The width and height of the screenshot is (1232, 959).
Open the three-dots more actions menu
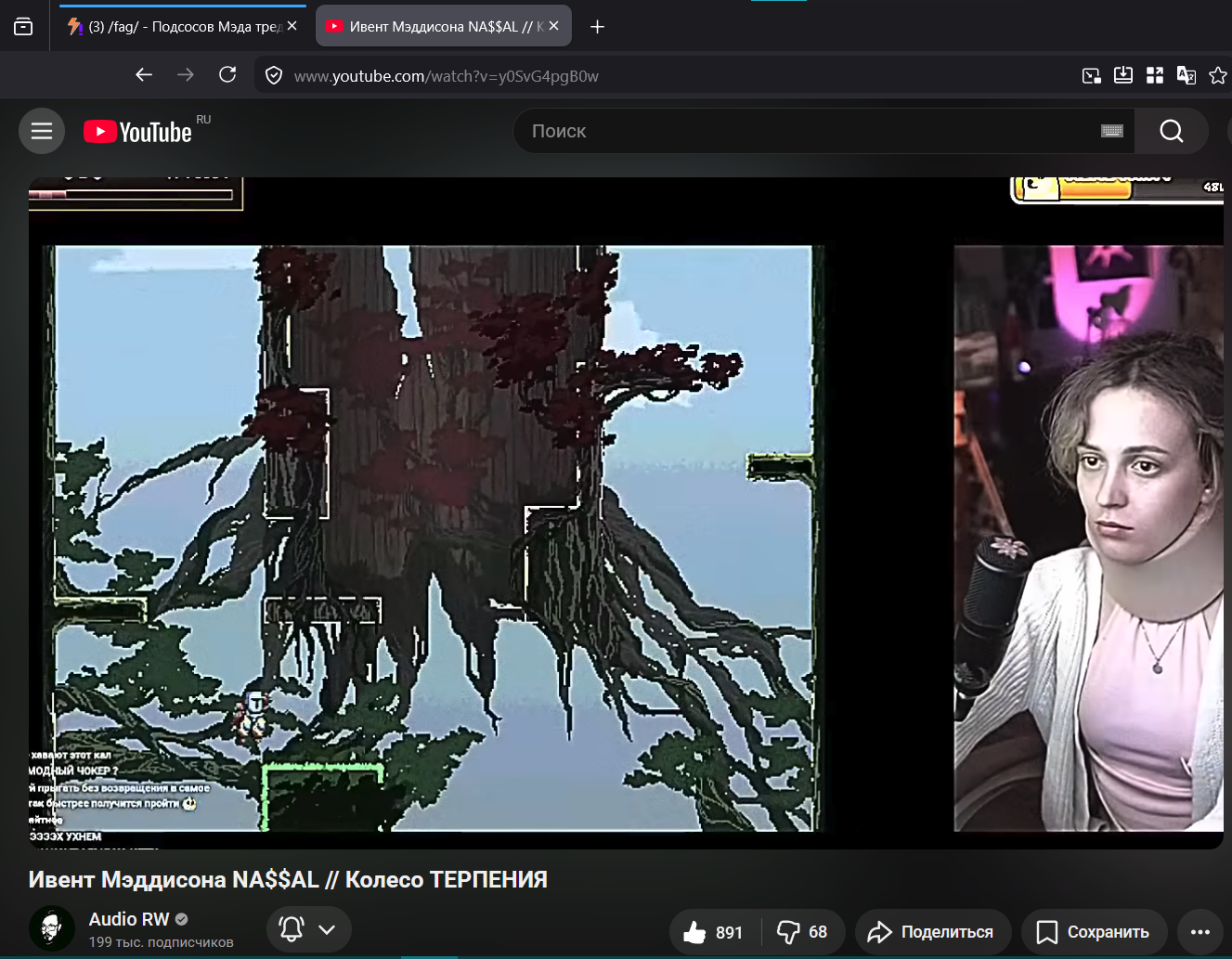click(x=1200, y=932)
